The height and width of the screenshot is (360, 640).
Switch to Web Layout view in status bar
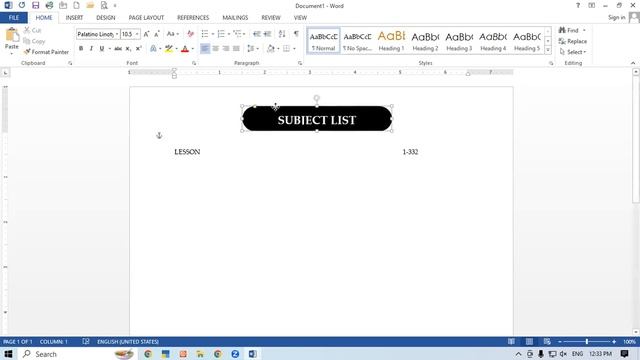point(547,342)
